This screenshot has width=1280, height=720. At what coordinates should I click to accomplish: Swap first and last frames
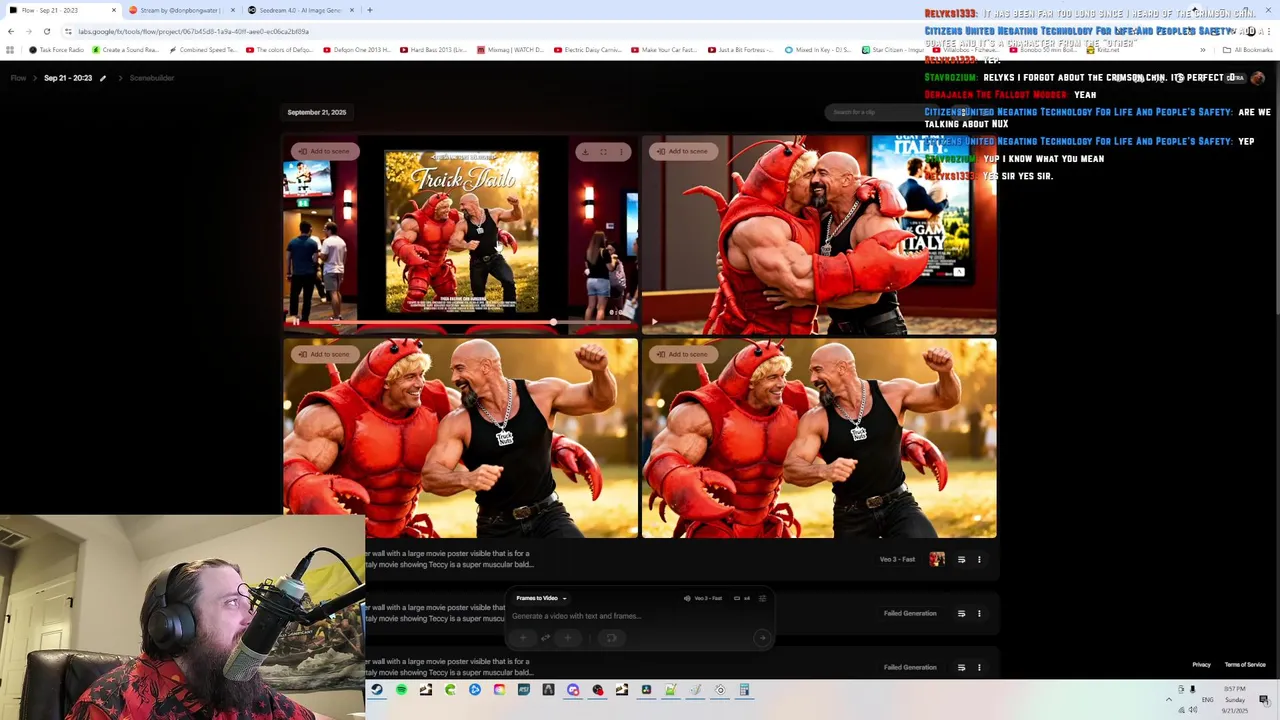tap(546, 638)
